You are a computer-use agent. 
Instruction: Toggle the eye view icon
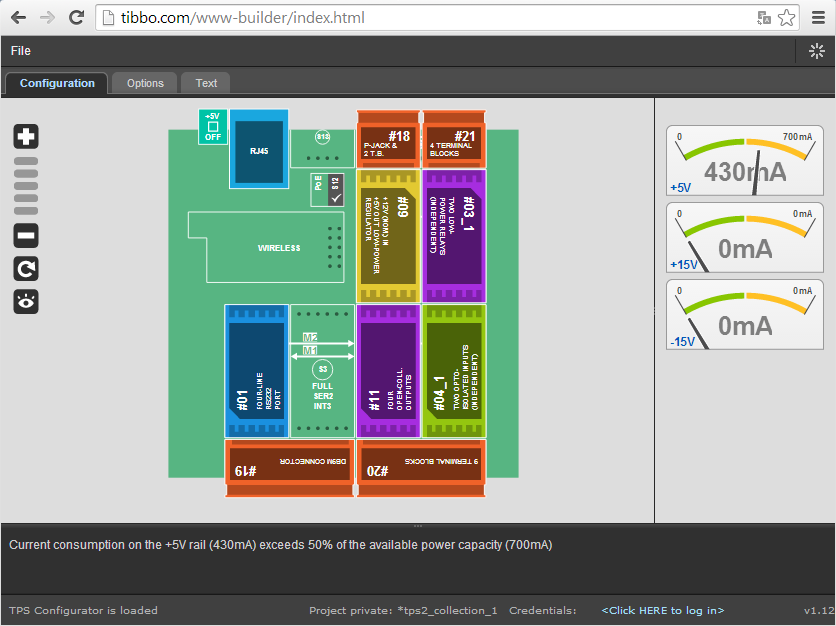point(26,301)
